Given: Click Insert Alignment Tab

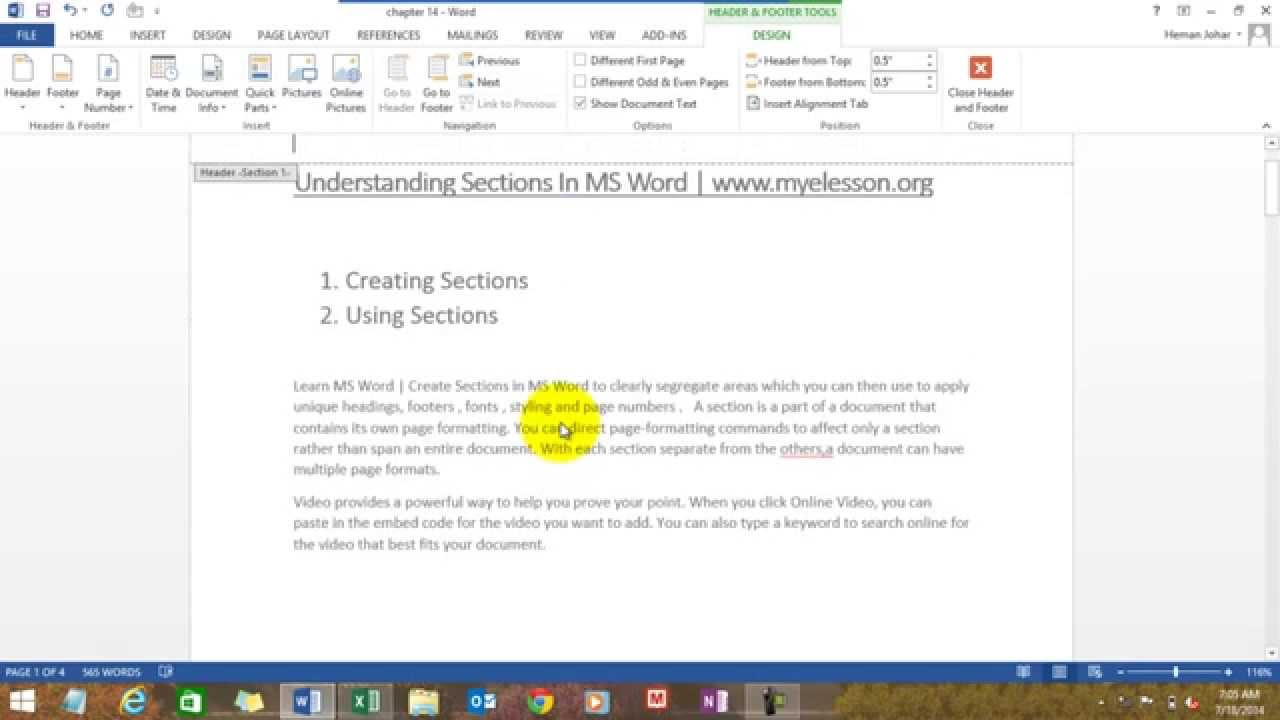Looking at the screenshot, I should pos(807,104).
